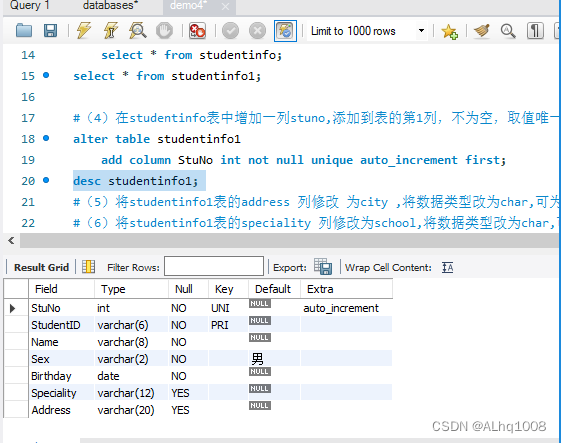Click the auto_increment Extra cell
The width and height of the screenshot is (561, 443).
point(346,308)
